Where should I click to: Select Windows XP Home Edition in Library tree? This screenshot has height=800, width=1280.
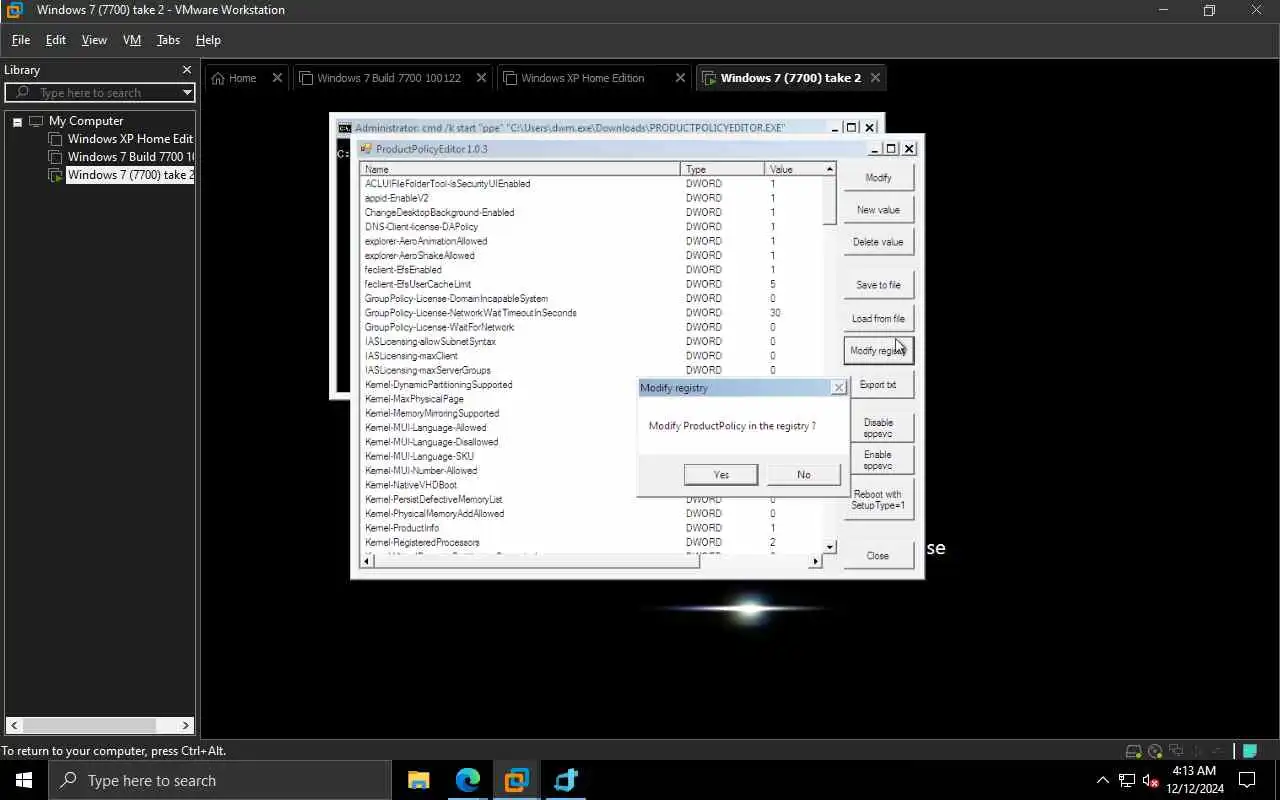[129, 139]
